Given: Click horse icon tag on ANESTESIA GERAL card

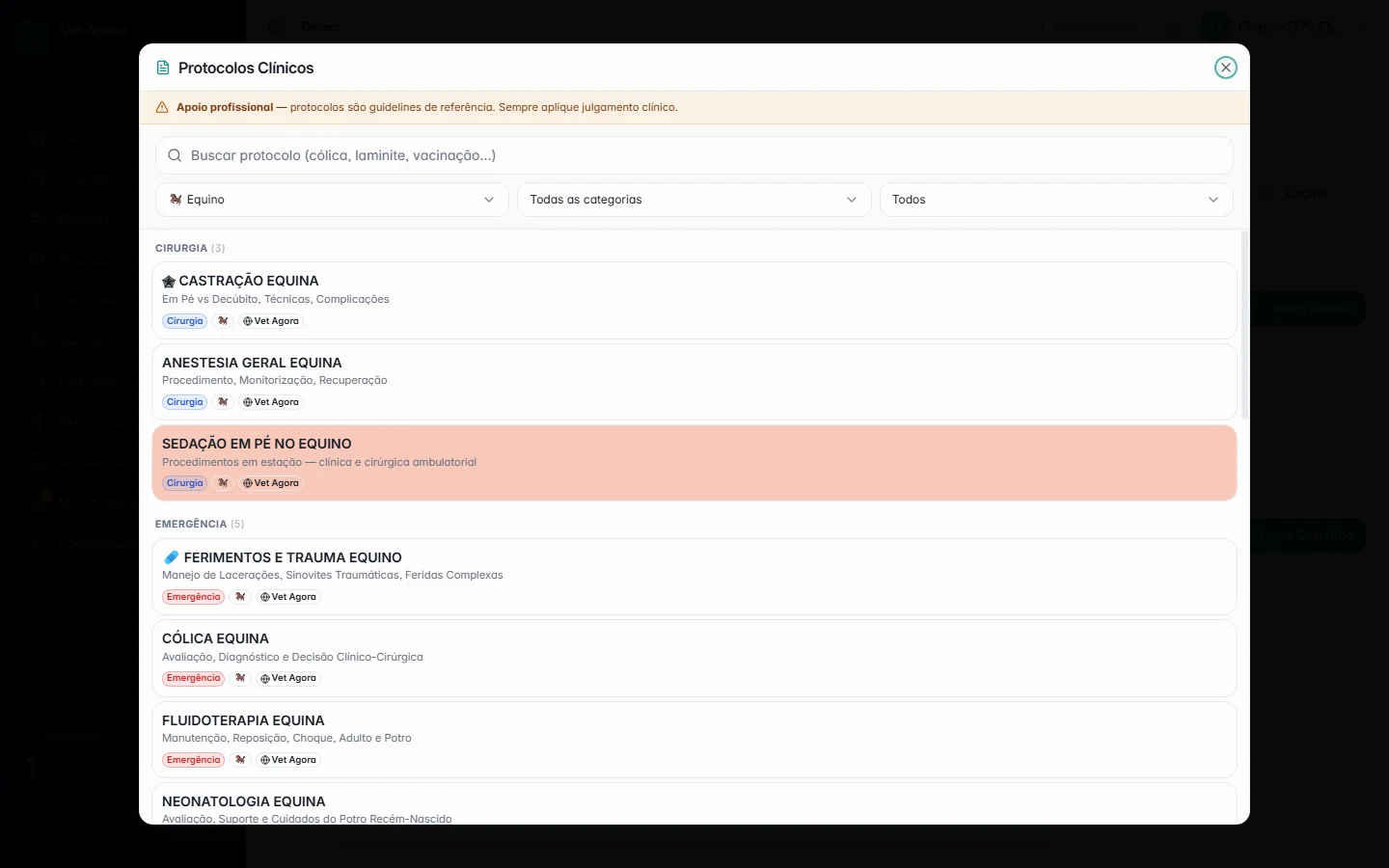Looking at the screenshot, I should [x=223, y=402].
